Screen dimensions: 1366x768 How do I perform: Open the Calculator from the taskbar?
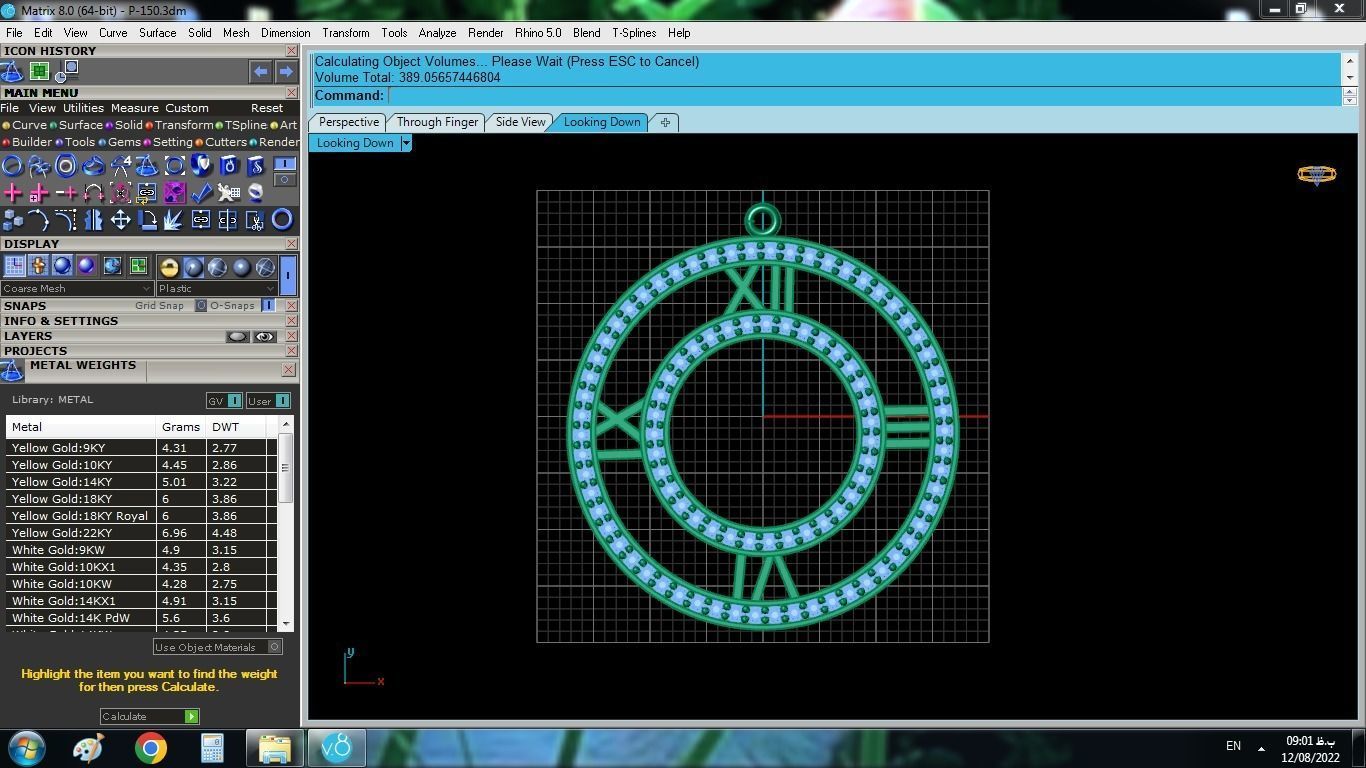click(x=212, y=748)
